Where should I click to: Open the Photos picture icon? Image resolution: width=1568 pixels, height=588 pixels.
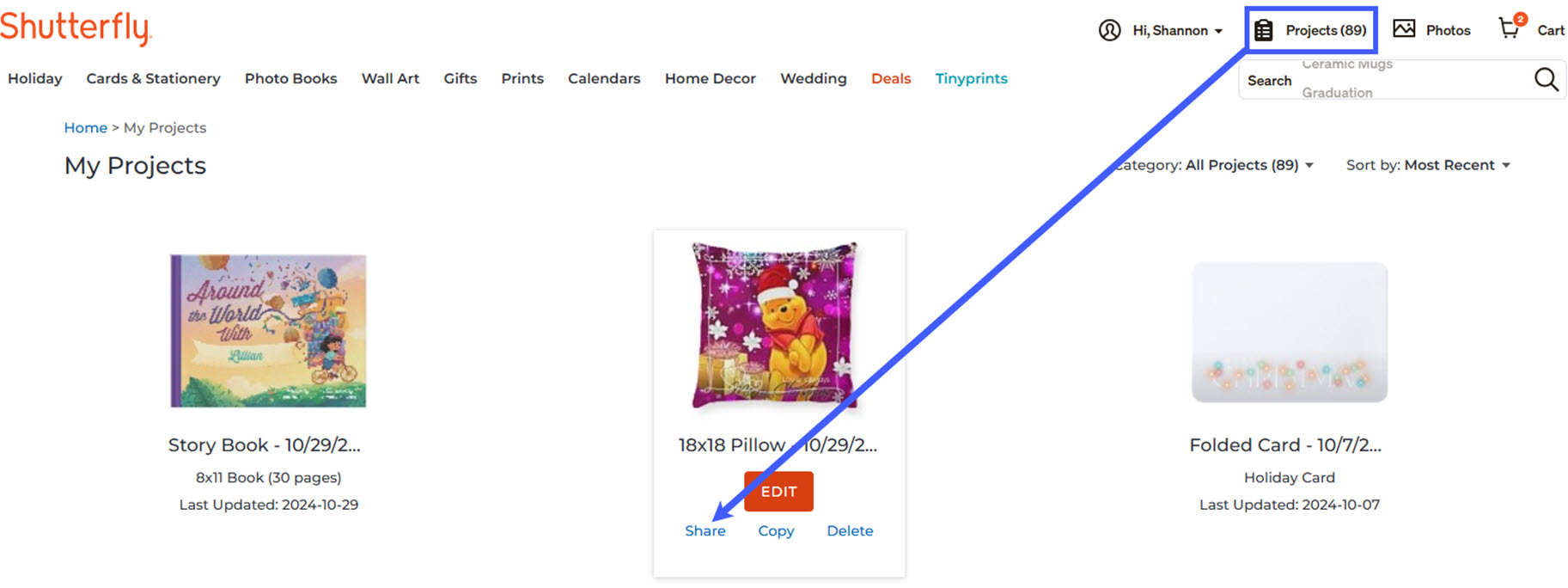(1404, 29)
